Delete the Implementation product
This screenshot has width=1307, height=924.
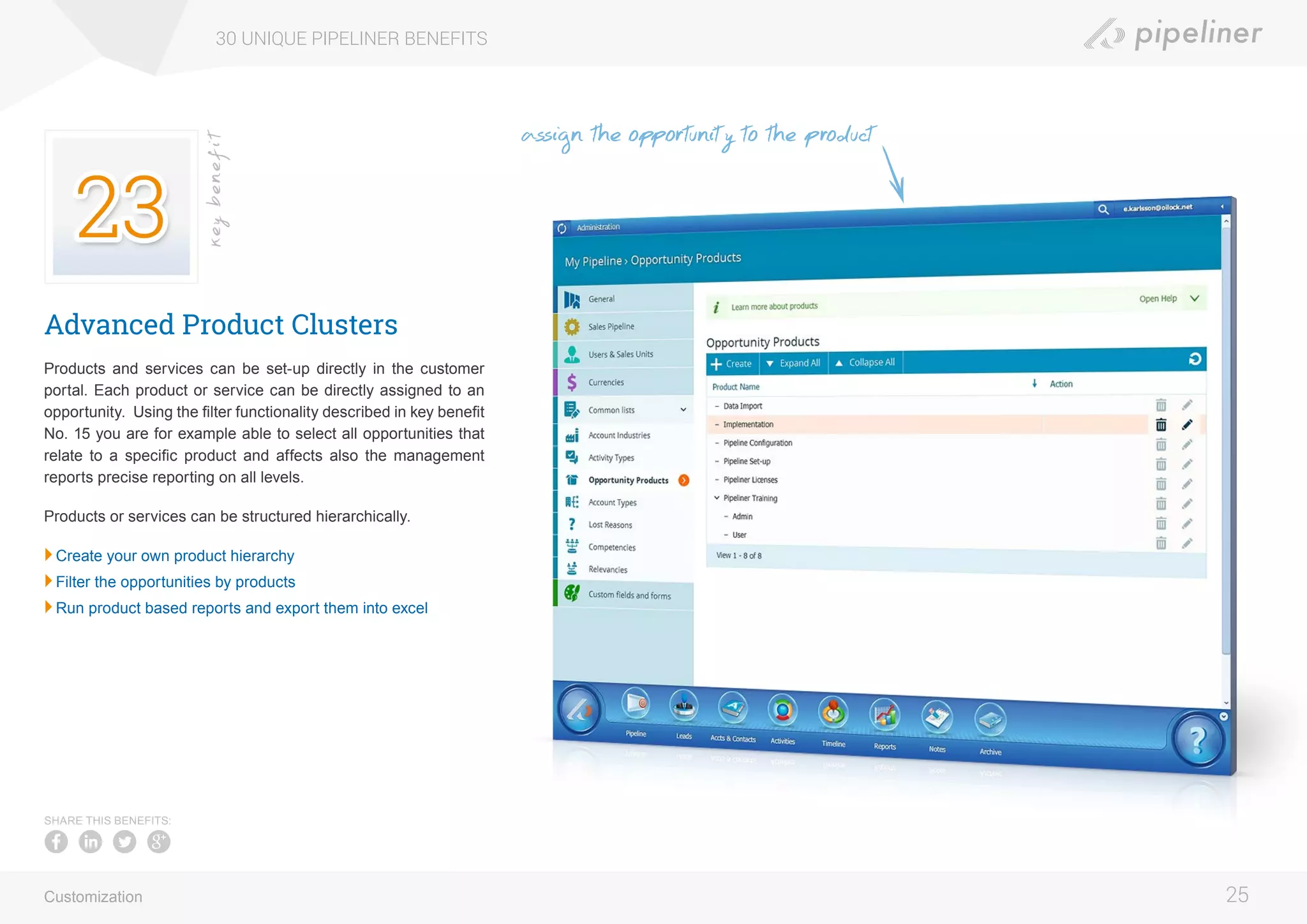[1161, 424]
